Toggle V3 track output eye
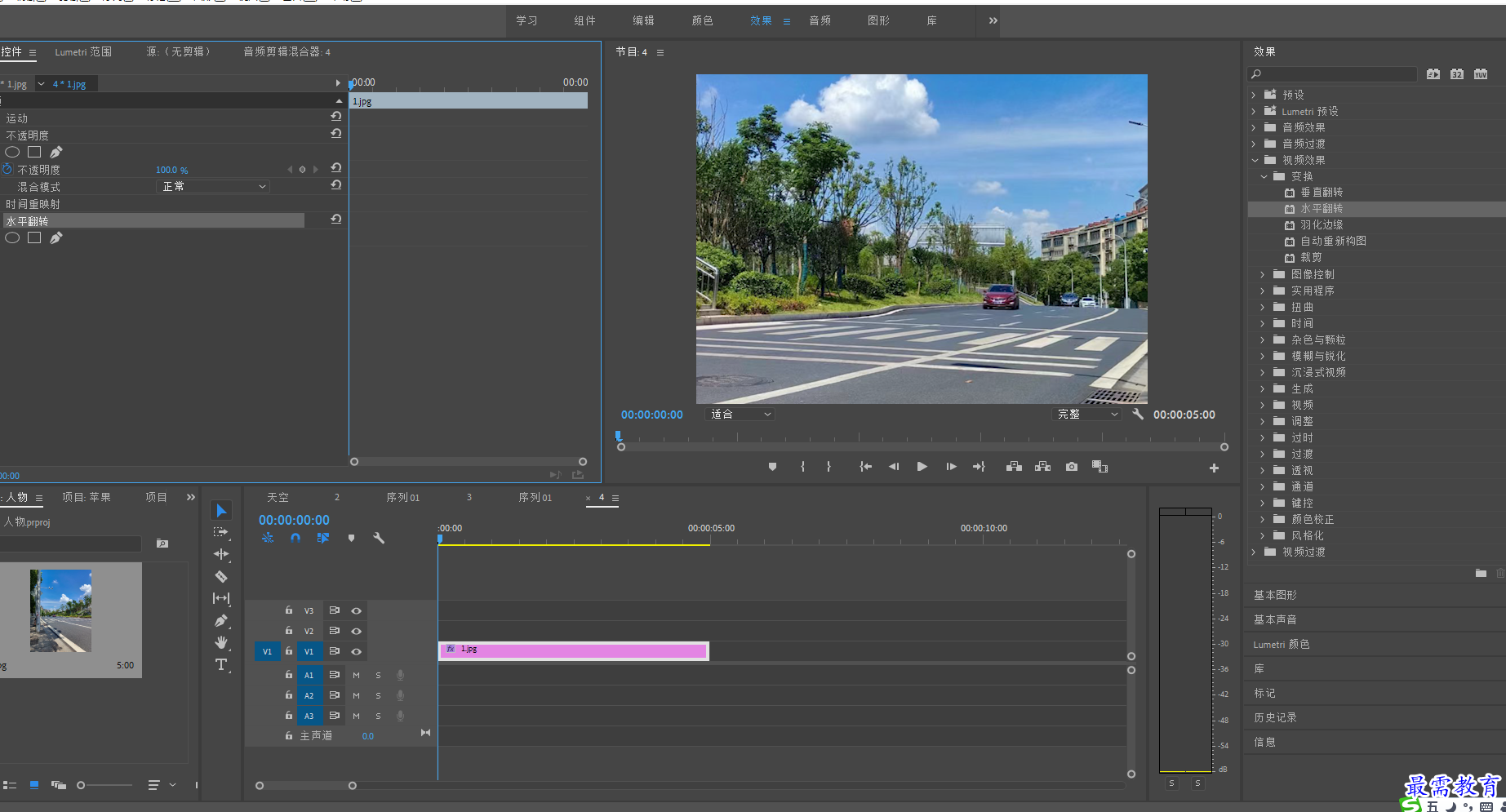Screen dimensions: 1506x812 357,610
